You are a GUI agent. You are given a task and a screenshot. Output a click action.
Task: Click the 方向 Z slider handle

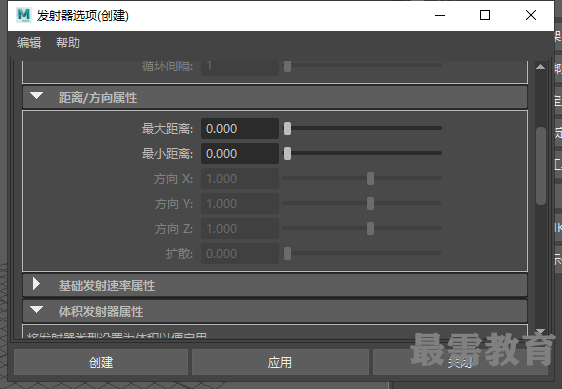click(371, 228)
